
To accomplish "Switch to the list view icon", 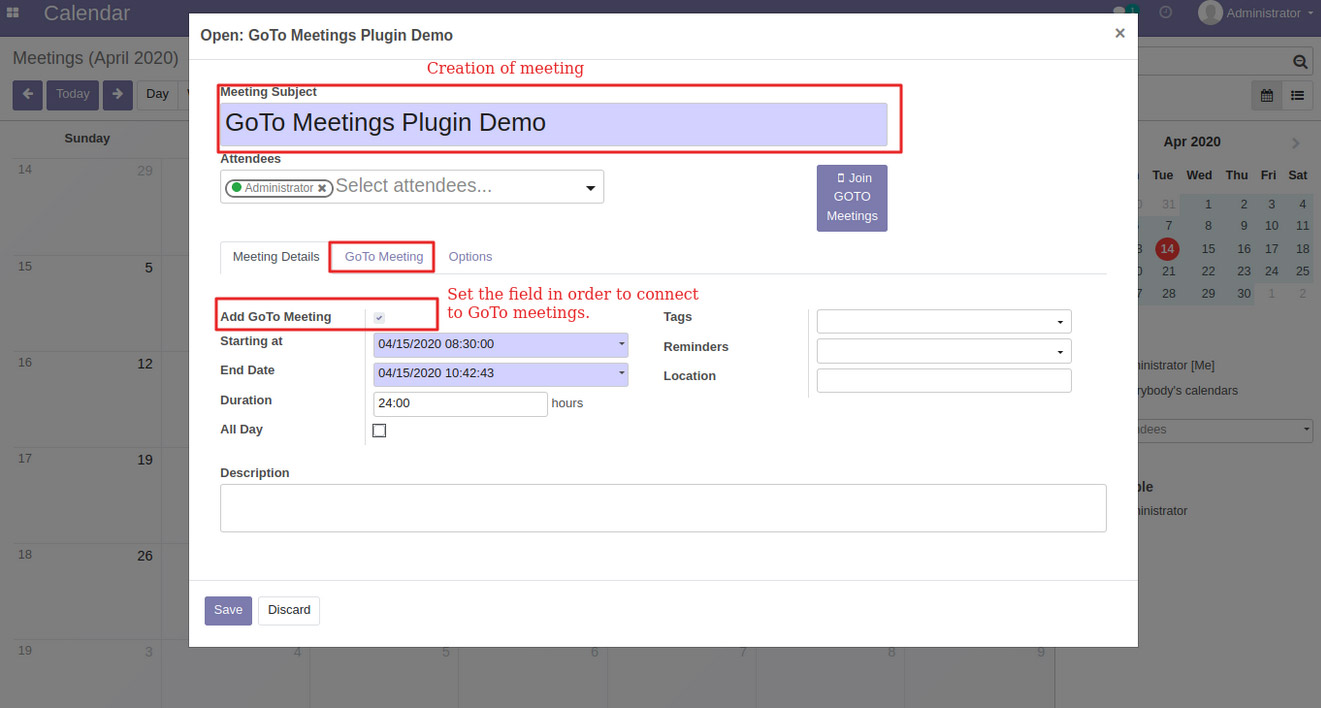I will click(x=1297, y=95).
